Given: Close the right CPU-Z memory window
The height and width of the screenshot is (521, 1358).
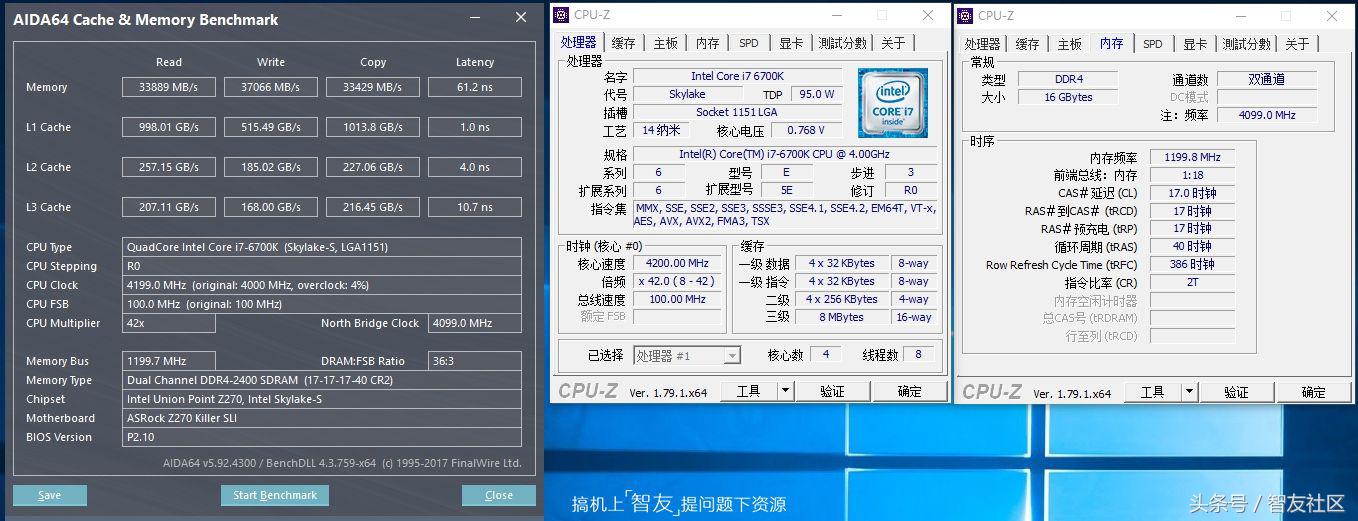Looking at the screenshot, I should (1331, 15).
